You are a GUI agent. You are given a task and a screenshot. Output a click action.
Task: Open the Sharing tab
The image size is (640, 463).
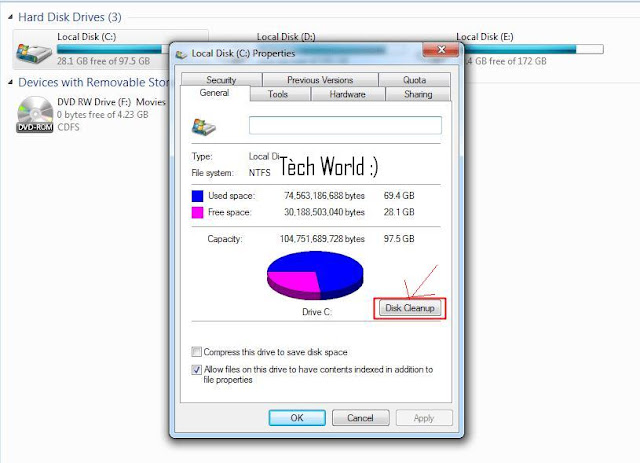point(418,94)
